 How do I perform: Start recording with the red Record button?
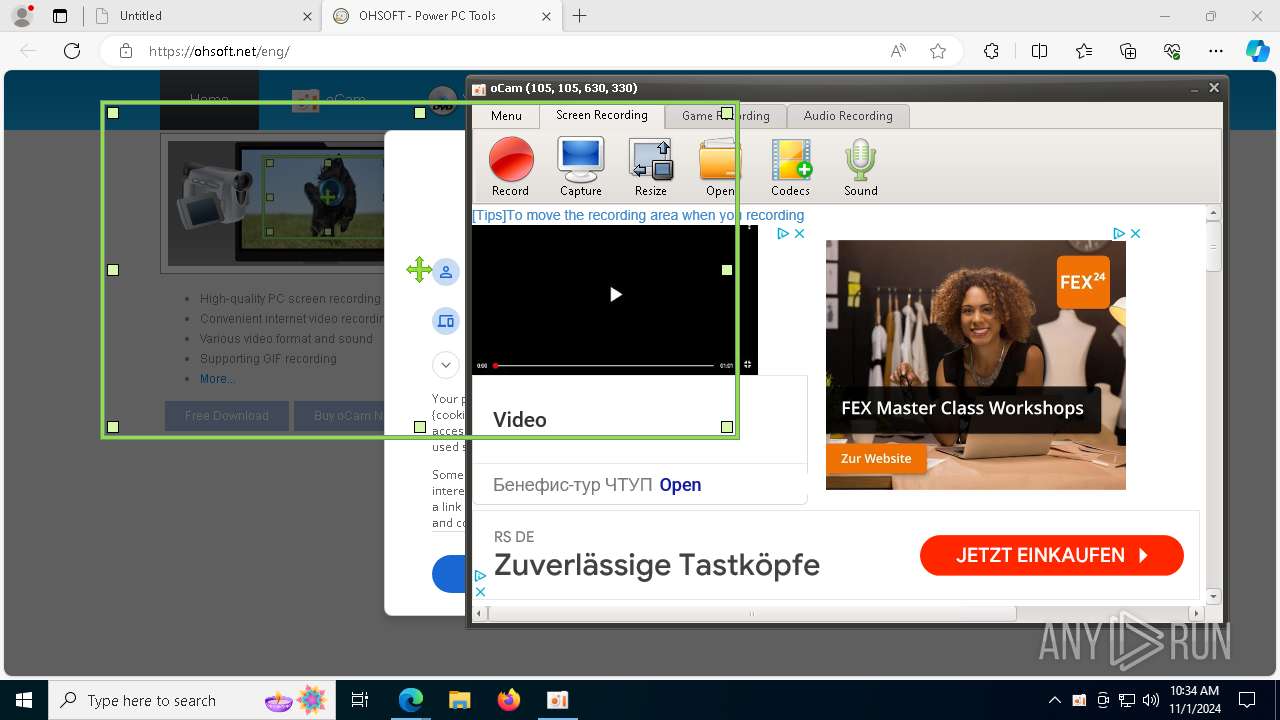pyautogui.click(x=510, y=166)
